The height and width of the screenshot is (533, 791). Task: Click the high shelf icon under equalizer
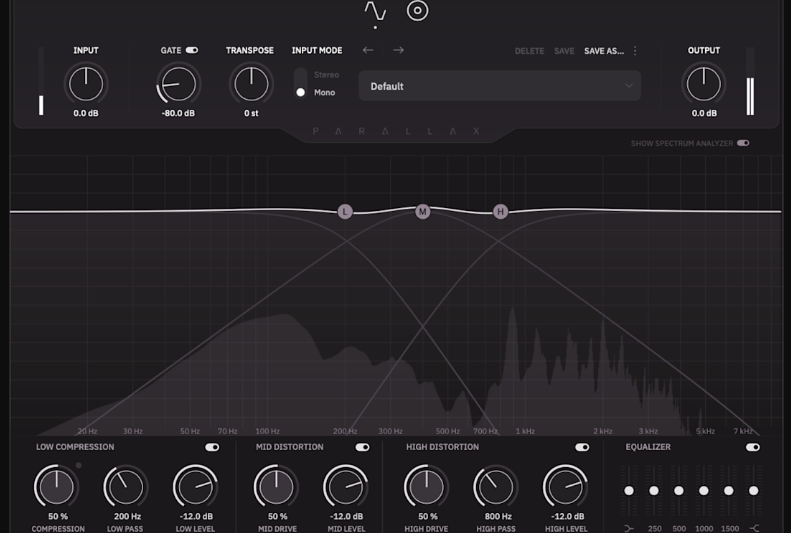[x=754, y=528]
